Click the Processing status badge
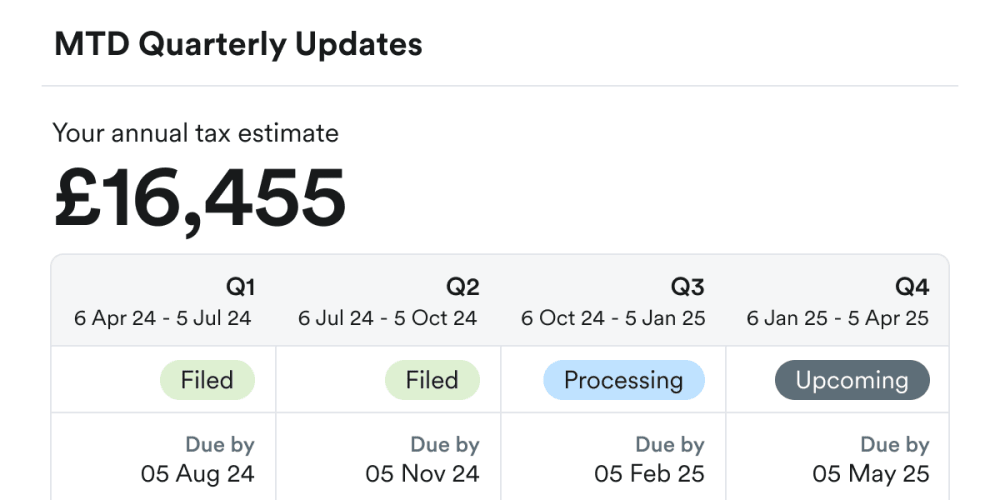 click(624, 380)
